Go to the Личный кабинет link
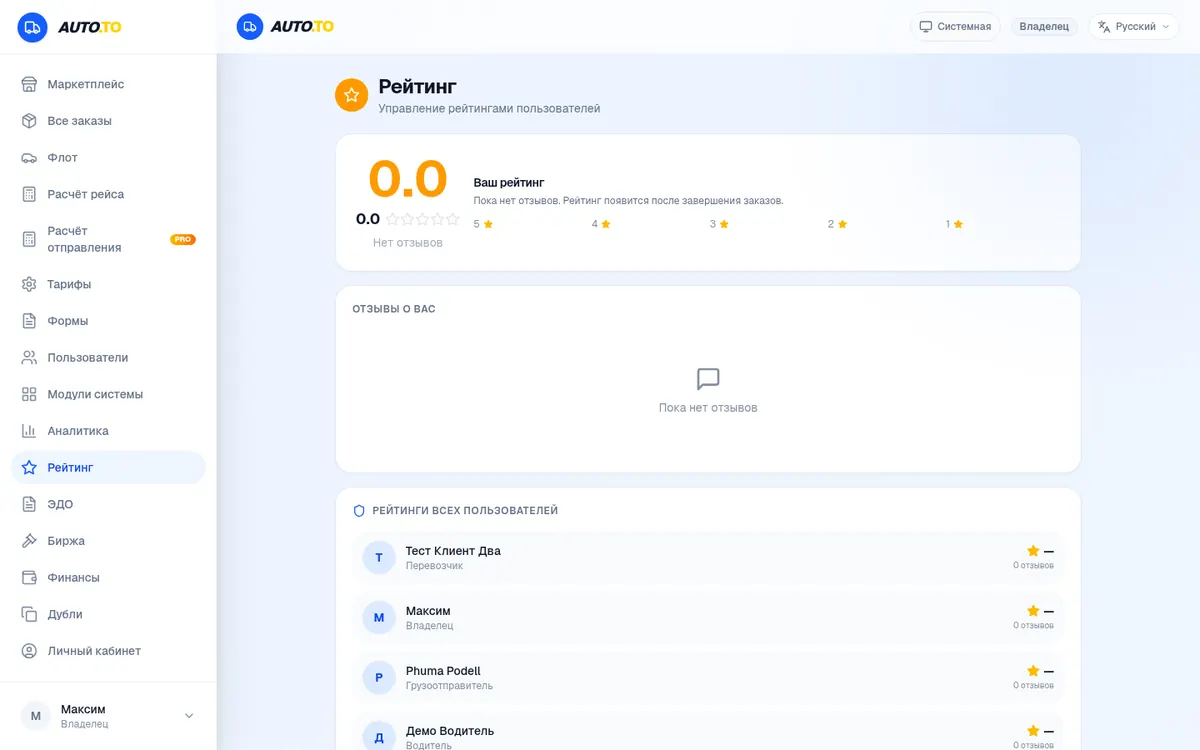The image size is (1200, 750). click(x=108, y=651)
